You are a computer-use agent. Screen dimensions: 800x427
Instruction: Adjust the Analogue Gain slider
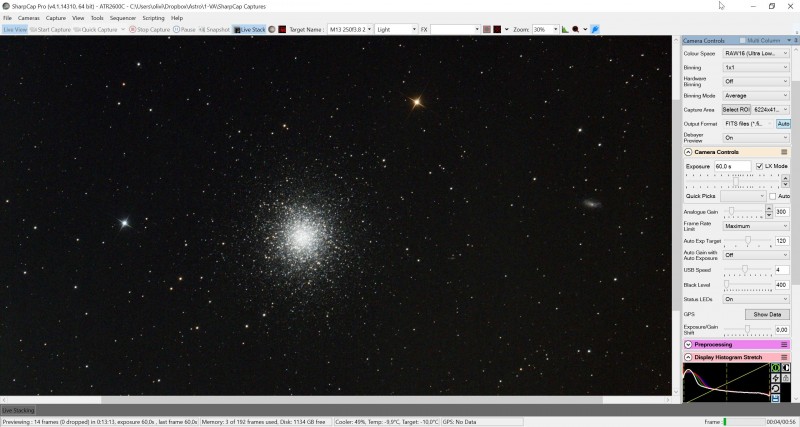tap(731, 211)
